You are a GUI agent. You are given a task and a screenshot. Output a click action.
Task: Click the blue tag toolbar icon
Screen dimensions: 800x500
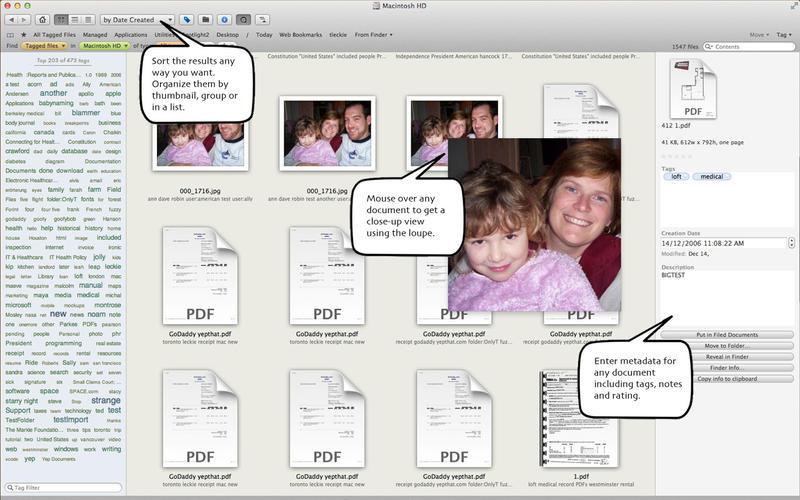(x=187, y=19)
